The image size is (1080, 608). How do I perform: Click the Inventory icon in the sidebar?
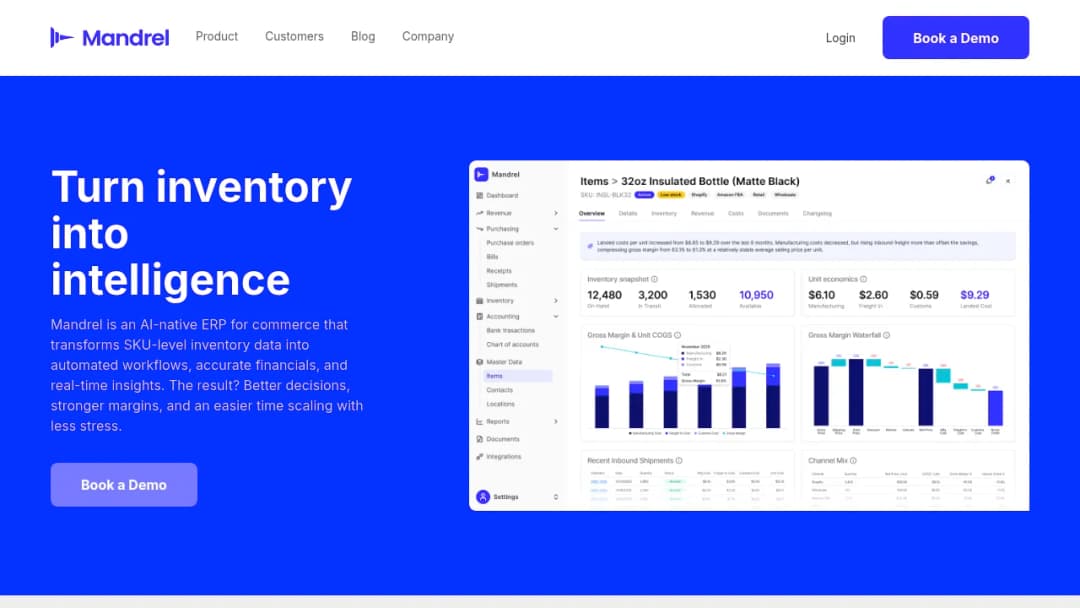(479, 301)
